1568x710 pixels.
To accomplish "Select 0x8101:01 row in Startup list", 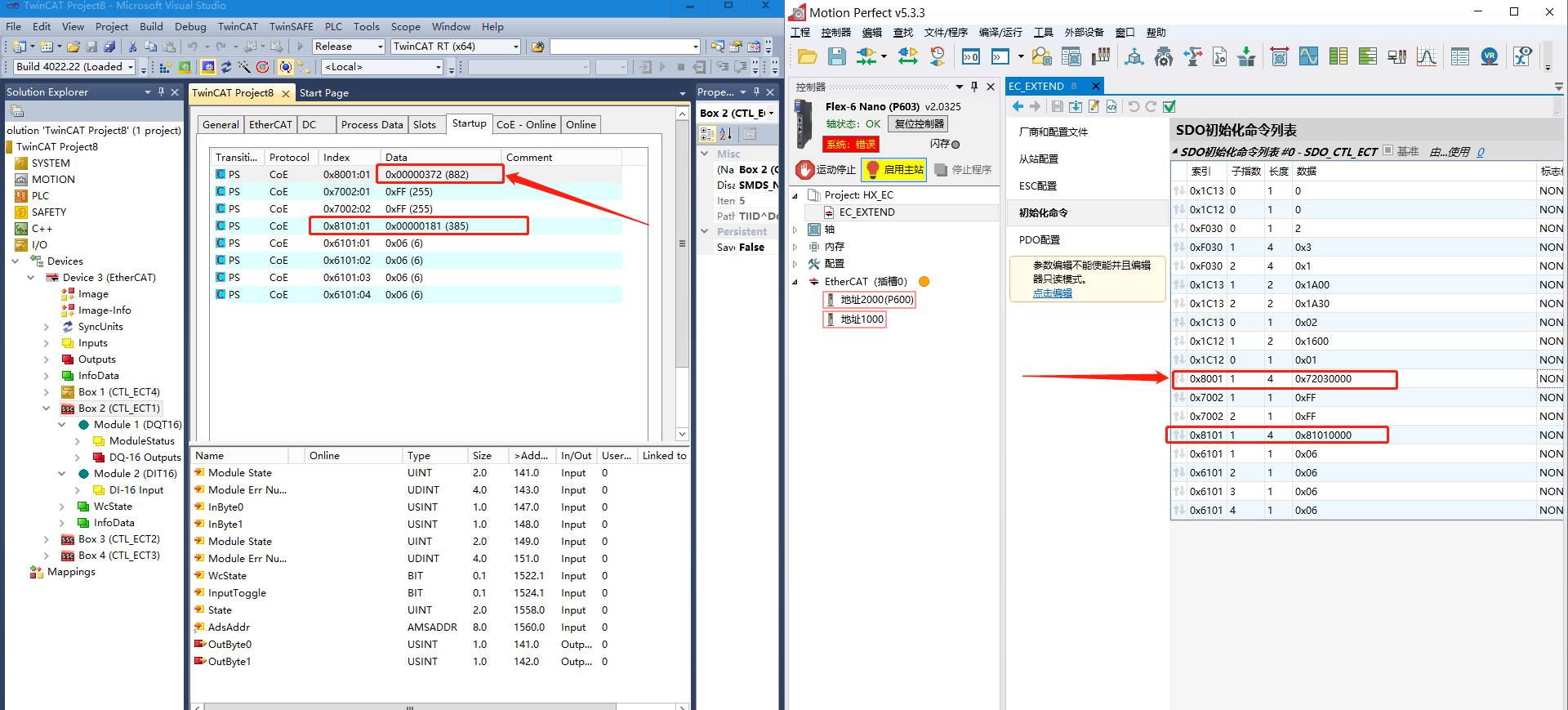I will 417,226.
